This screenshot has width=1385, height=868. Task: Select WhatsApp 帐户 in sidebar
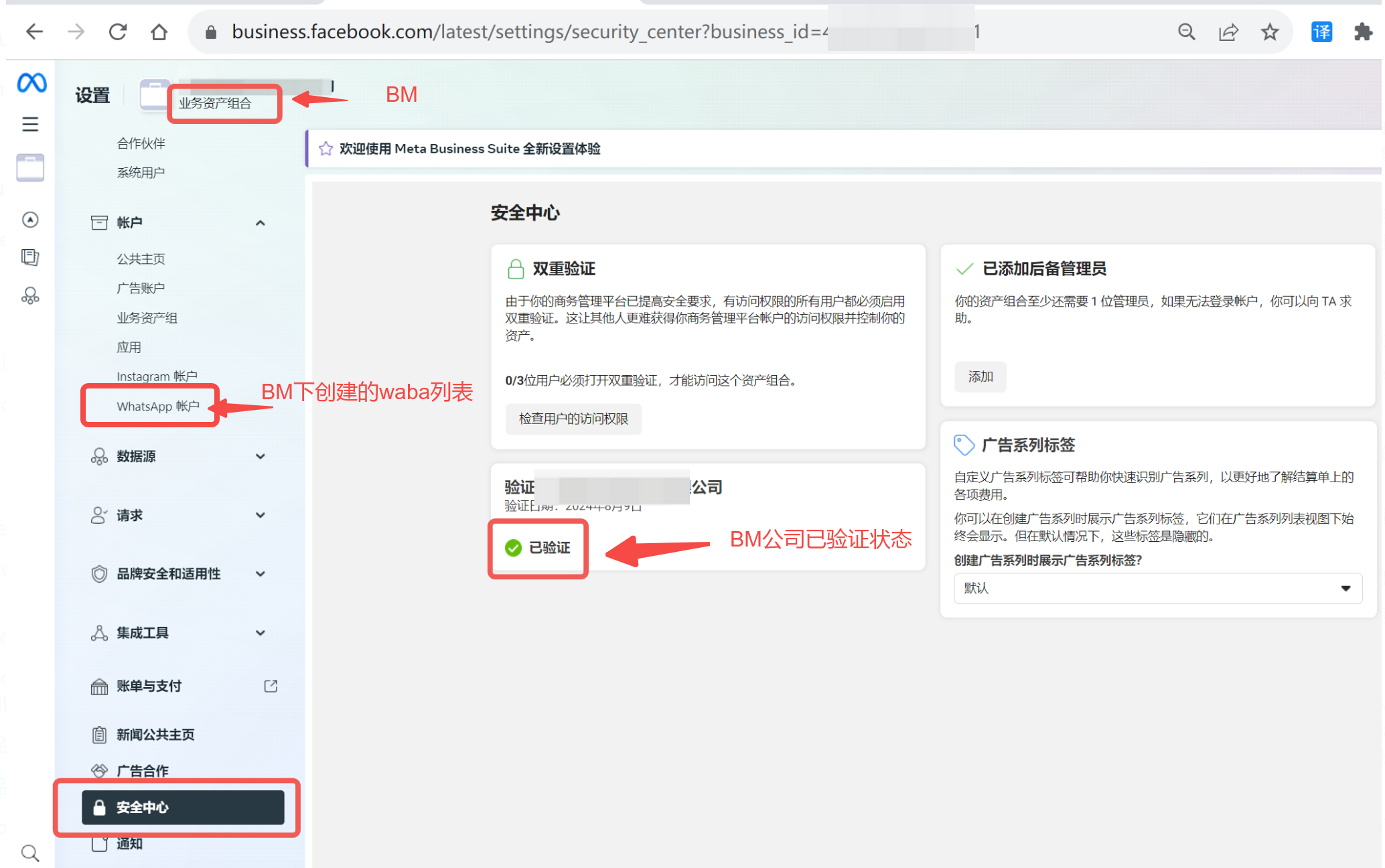pos(158,407)
